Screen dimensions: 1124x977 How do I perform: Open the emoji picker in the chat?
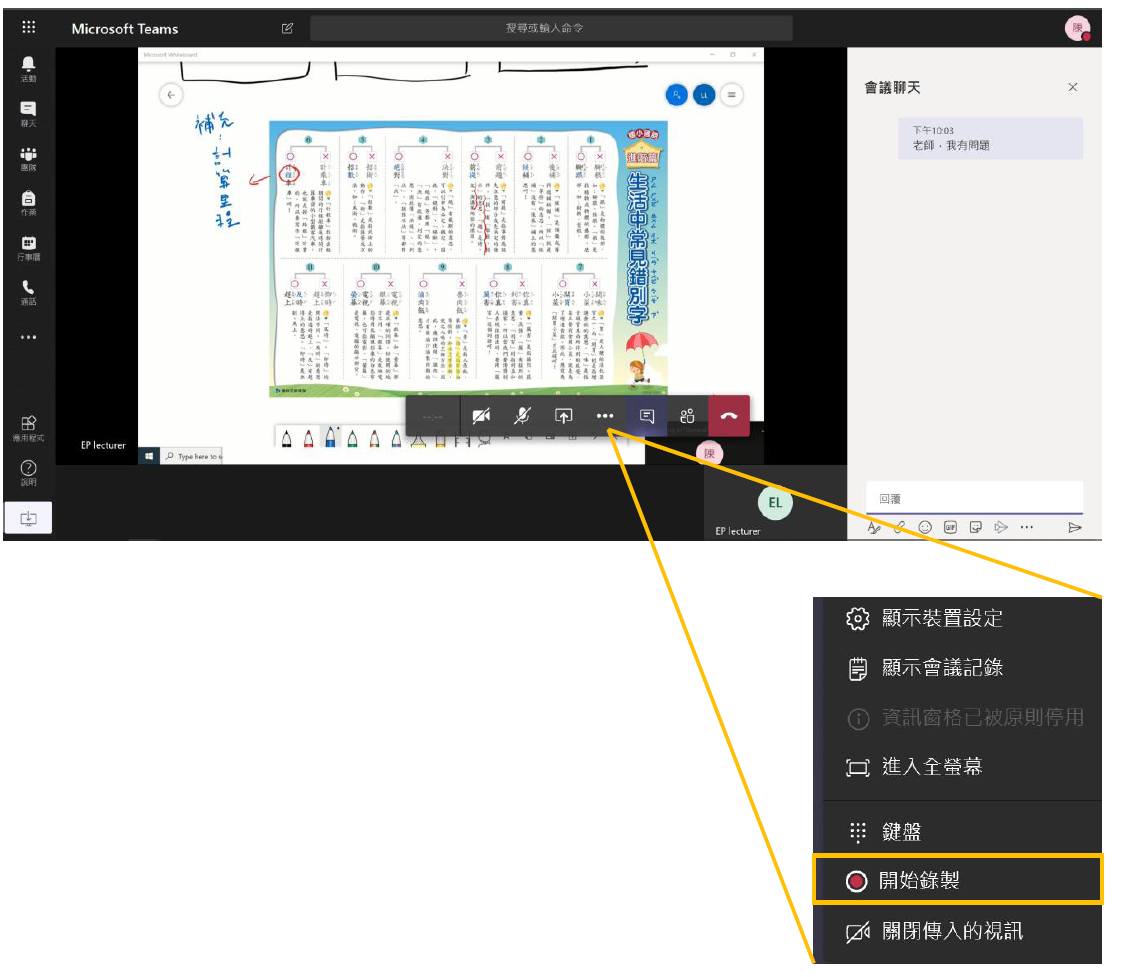click(925, 528)
